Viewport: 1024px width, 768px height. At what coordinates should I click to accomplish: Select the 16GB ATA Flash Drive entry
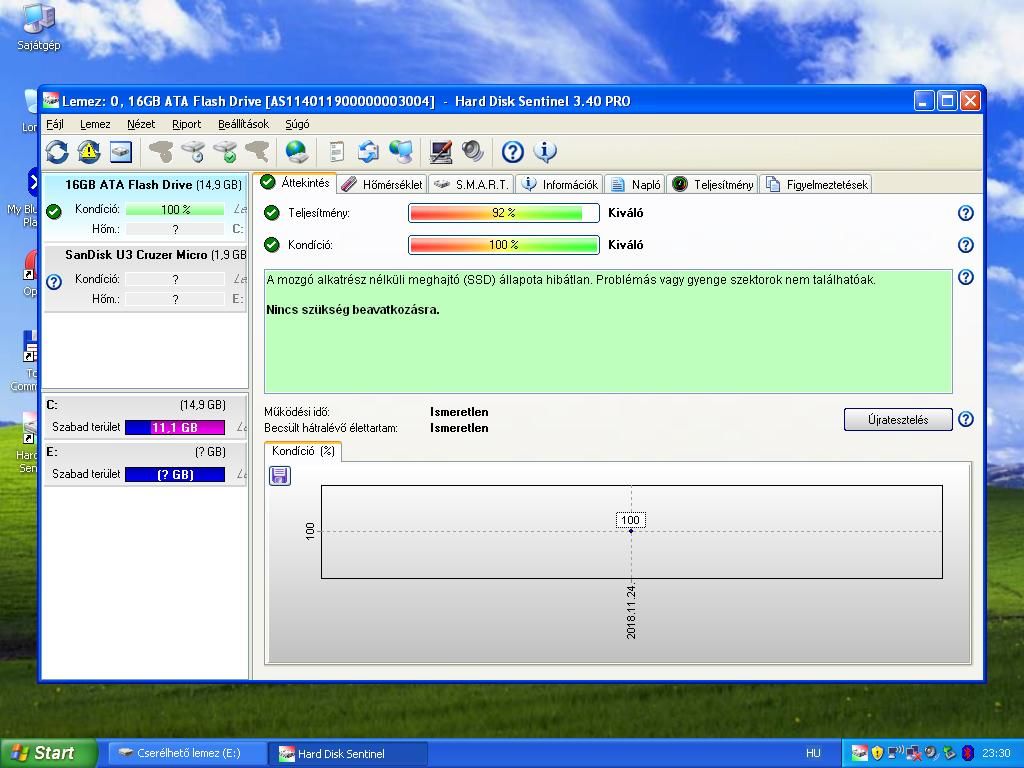tap(145, 208)
